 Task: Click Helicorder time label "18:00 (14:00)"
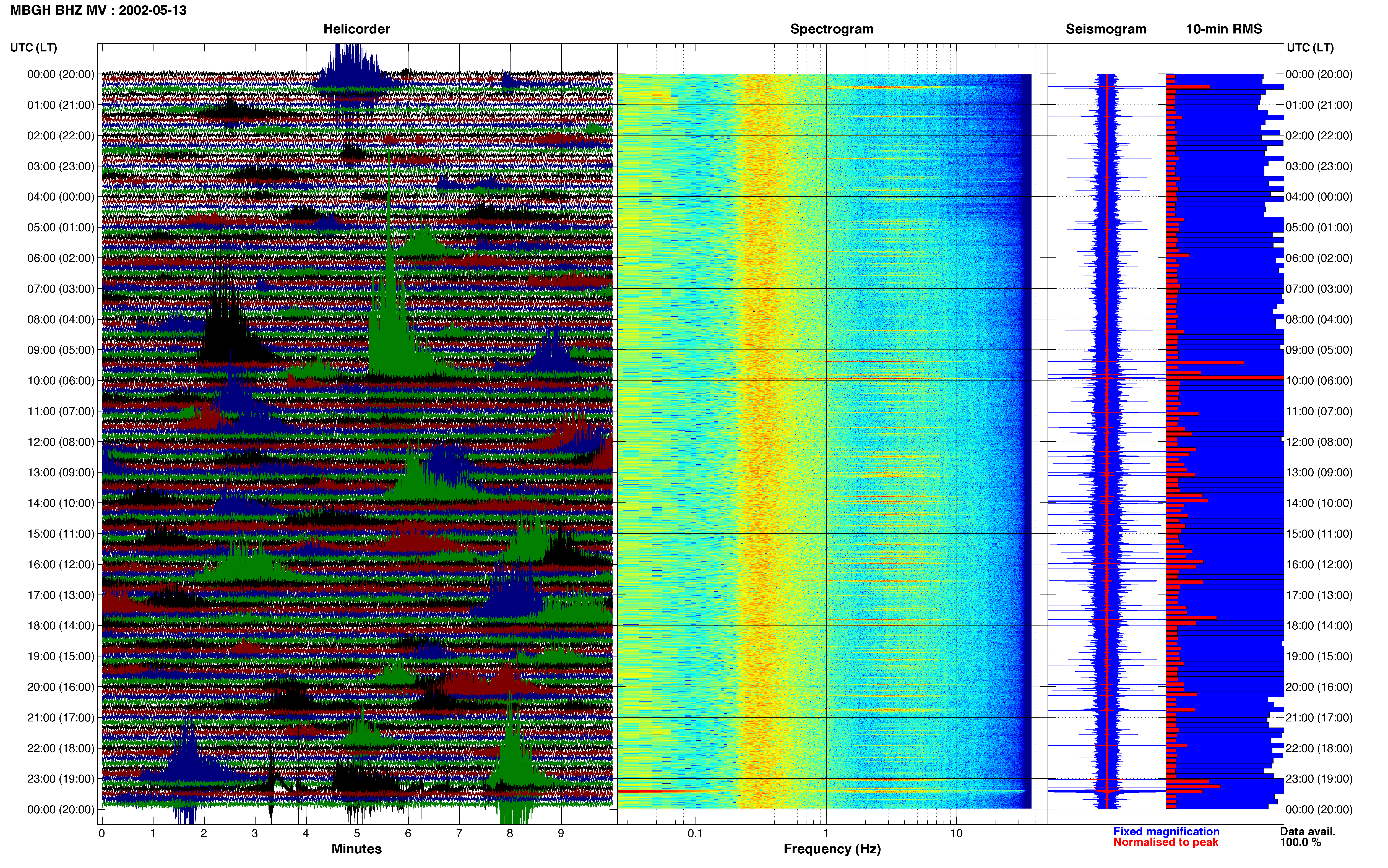point(61,626)
